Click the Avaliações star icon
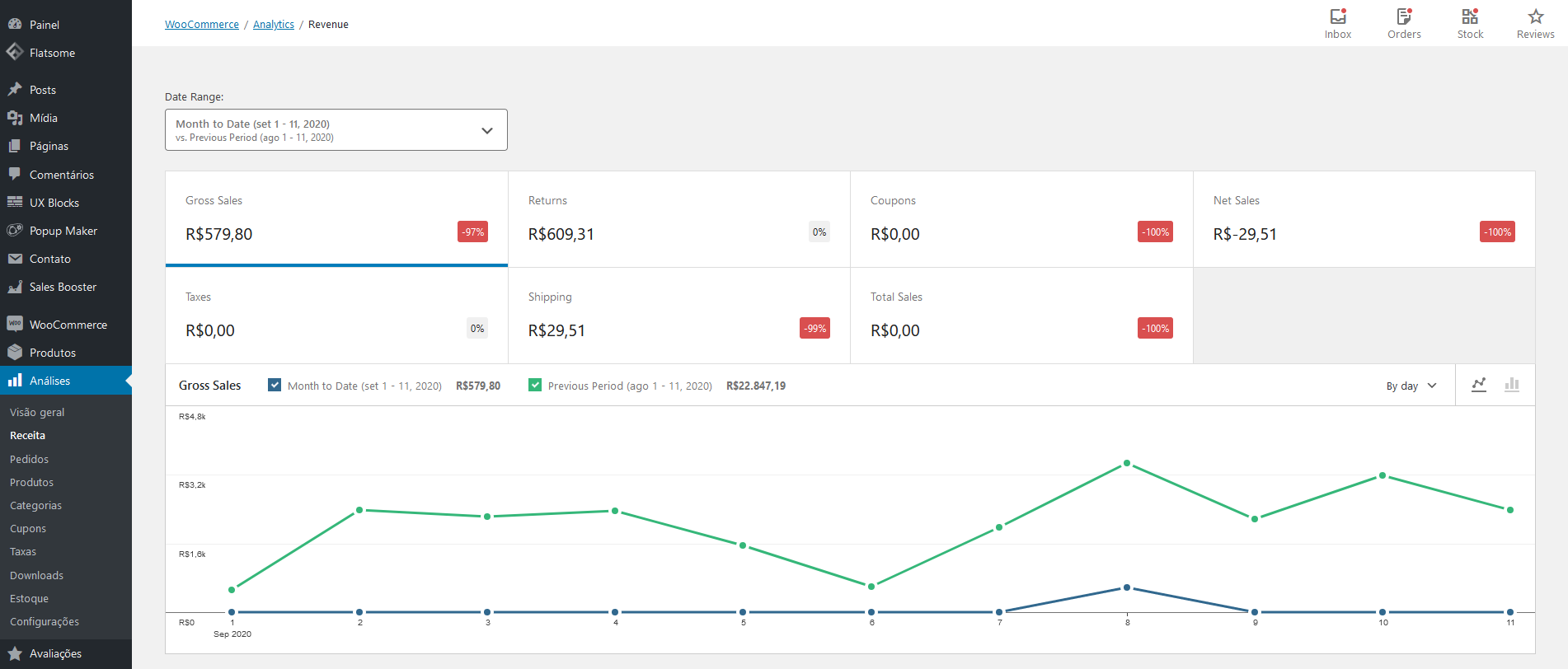1568x669 pixels. 15,653
